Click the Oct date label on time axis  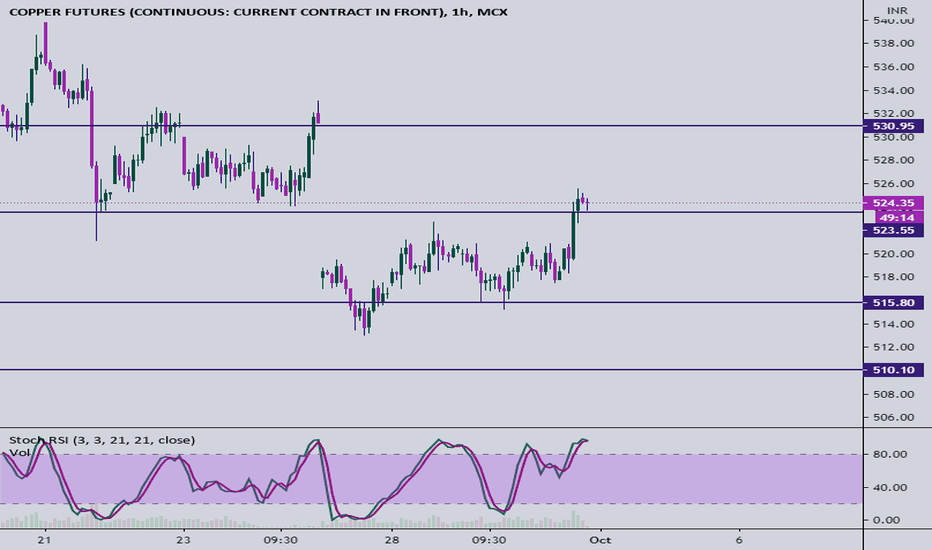pyautogui.click(x=601, y=540)
